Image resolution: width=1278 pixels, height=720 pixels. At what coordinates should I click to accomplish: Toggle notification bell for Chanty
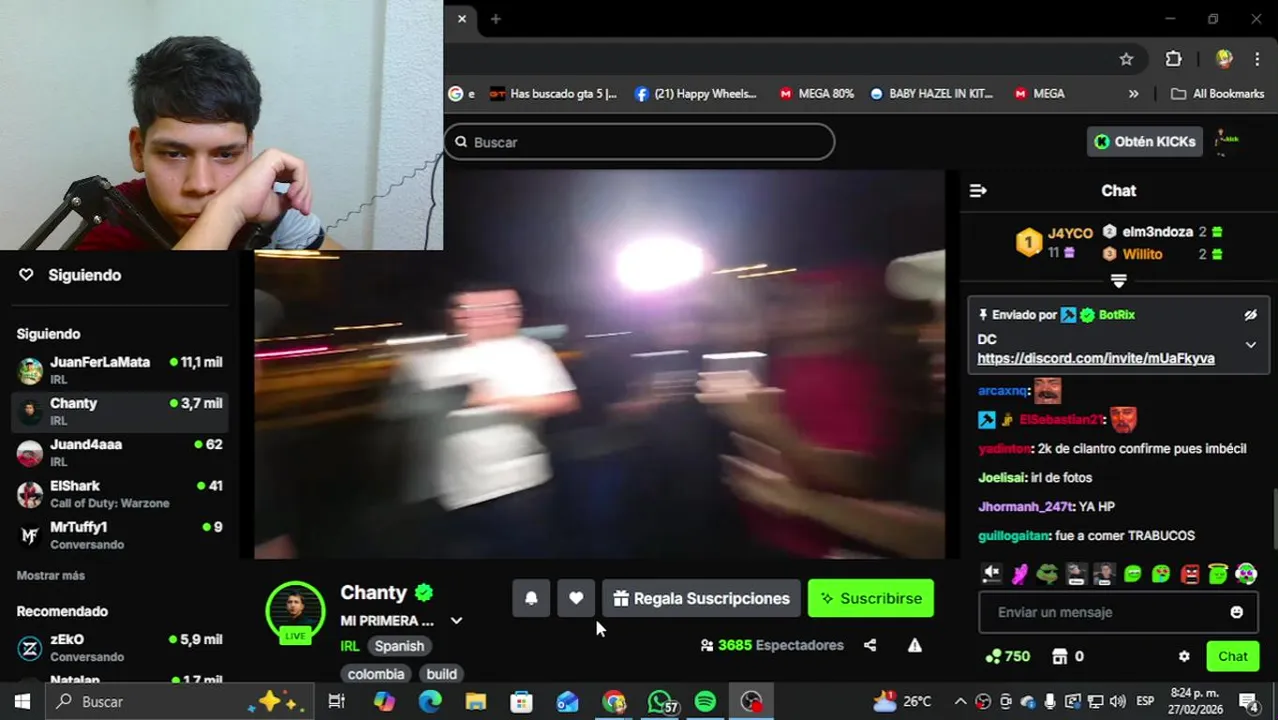[531, 598]
